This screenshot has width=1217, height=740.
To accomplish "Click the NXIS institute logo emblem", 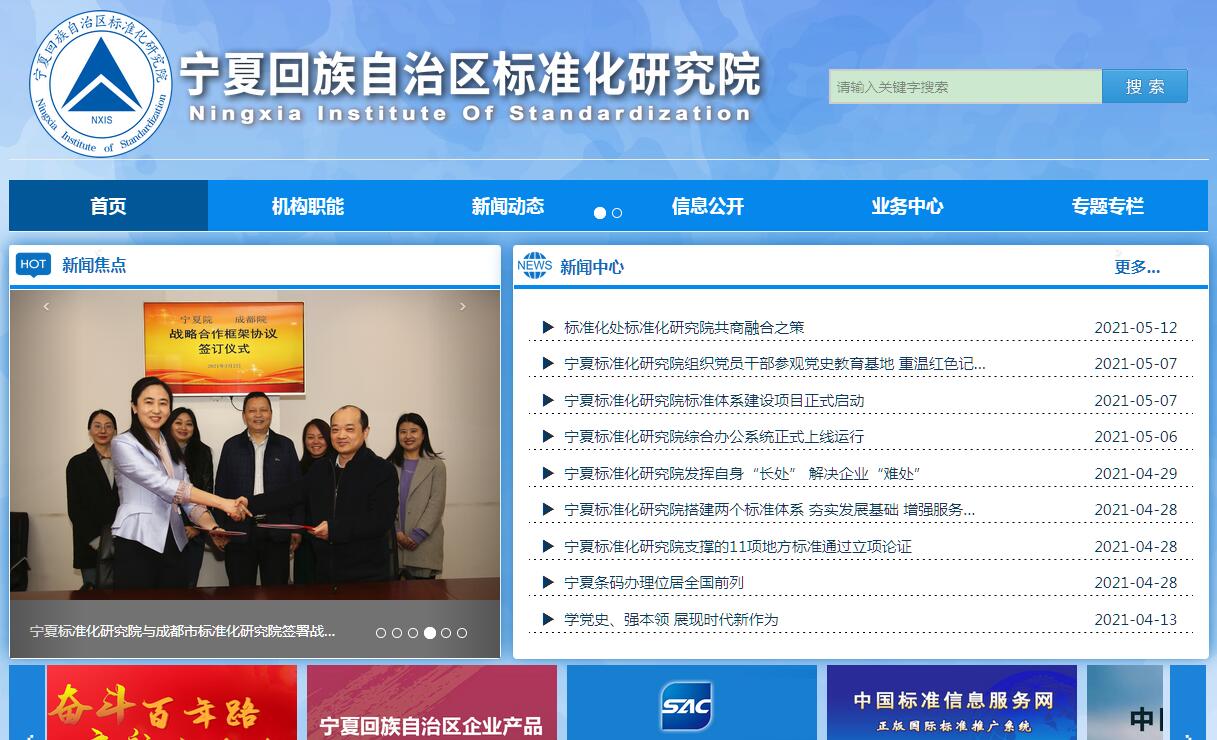I will click(x=101, y=83).
